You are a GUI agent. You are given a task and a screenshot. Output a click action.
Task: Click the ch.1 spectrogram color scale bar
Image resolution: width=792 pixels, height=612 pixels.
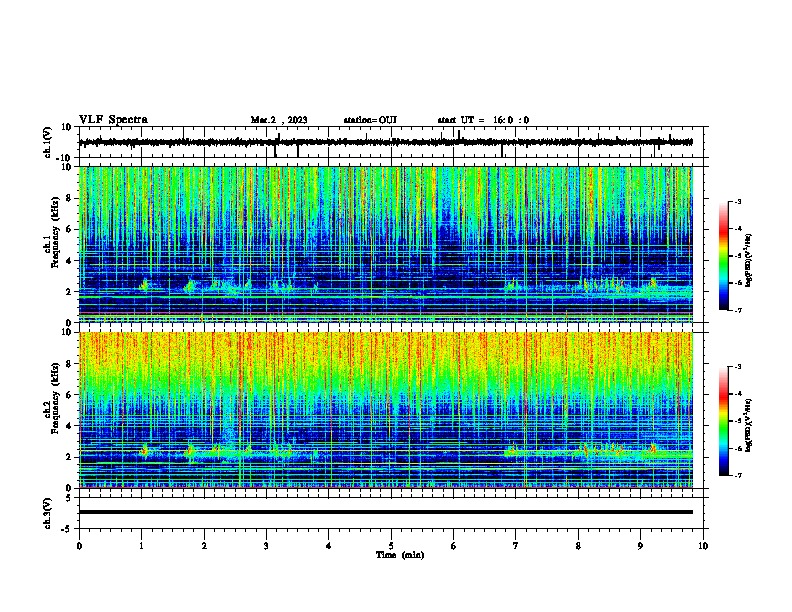pos(724,256)
